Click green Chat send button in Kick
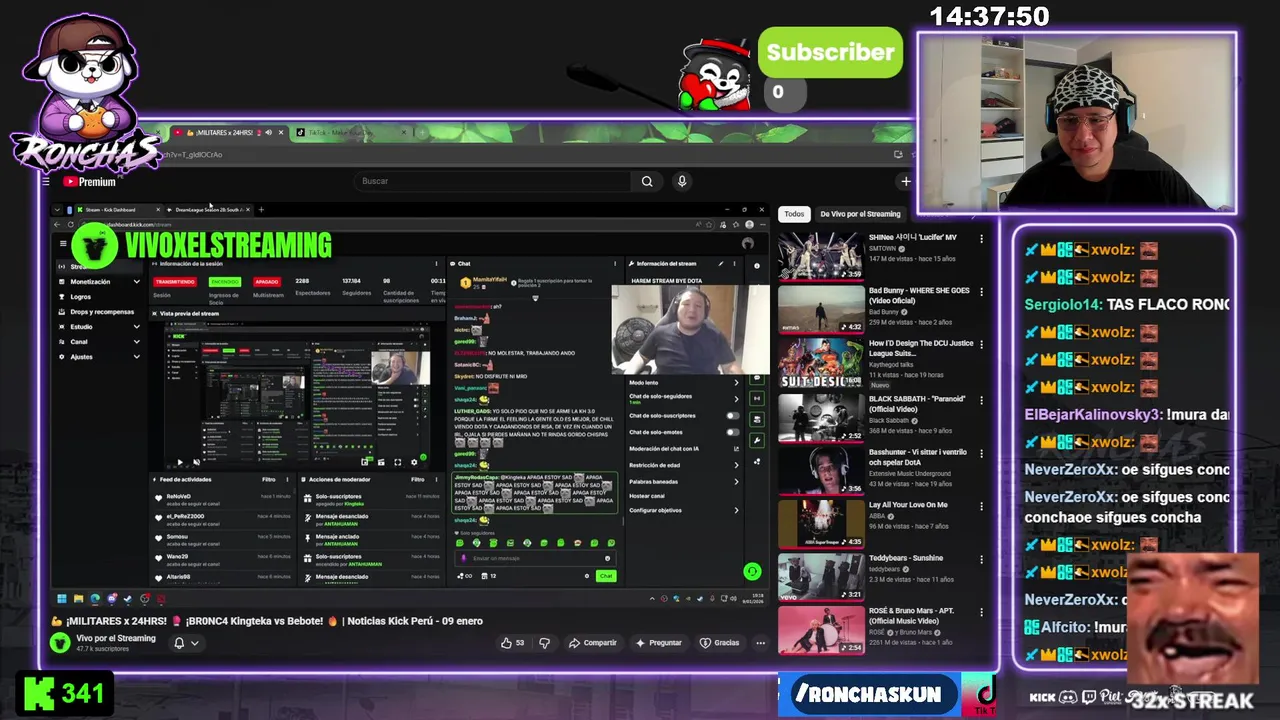Screen dimensions: 1280x720 point(606,576)
